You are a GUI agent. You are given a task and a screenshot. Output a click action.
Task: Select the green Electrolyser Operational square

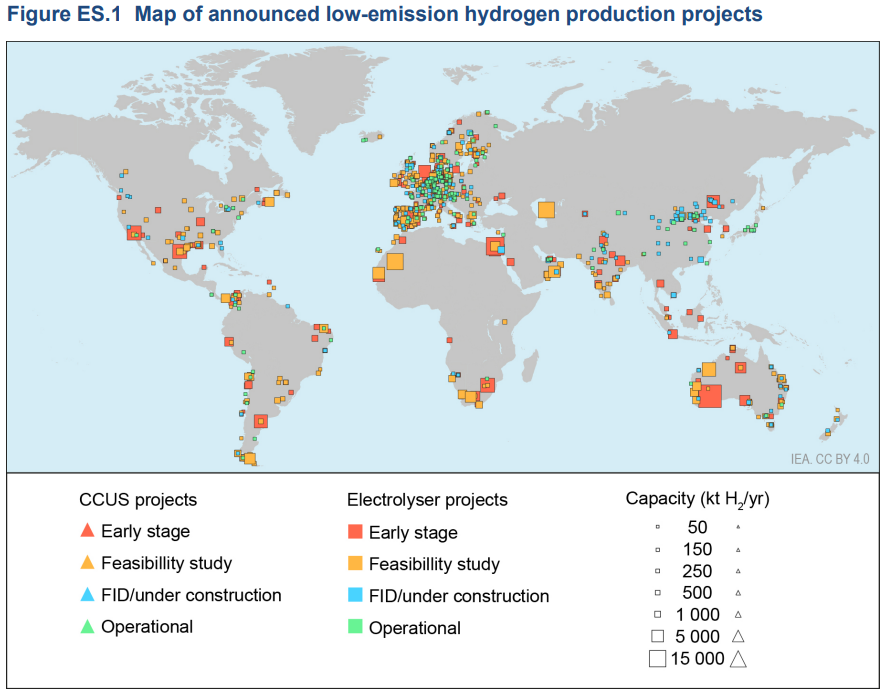coord(355,627)
